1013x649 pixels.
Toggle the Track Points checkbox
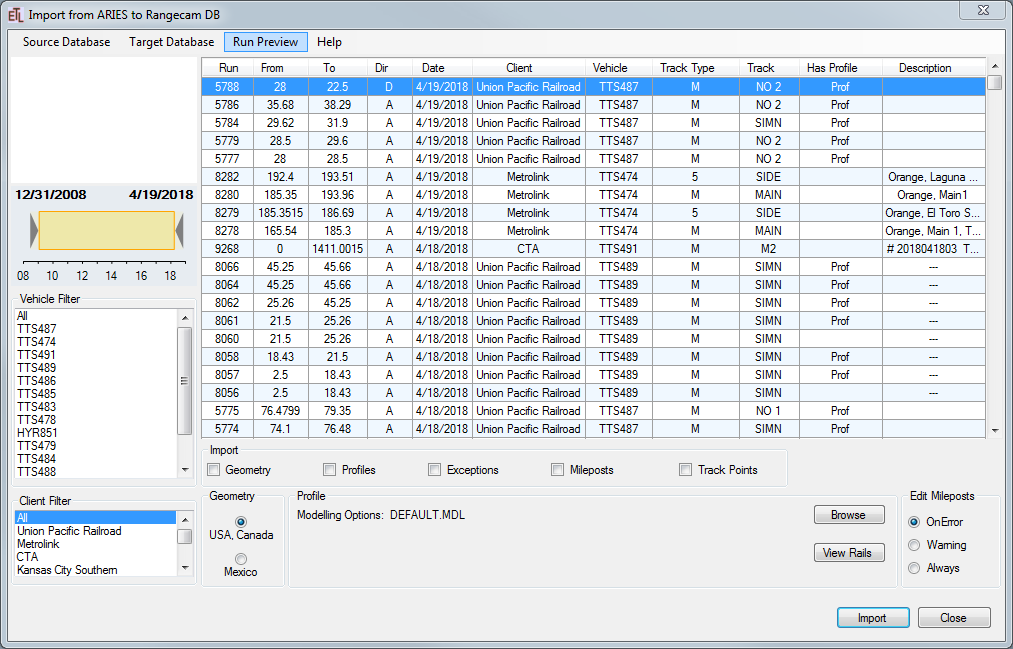[685, 470]
